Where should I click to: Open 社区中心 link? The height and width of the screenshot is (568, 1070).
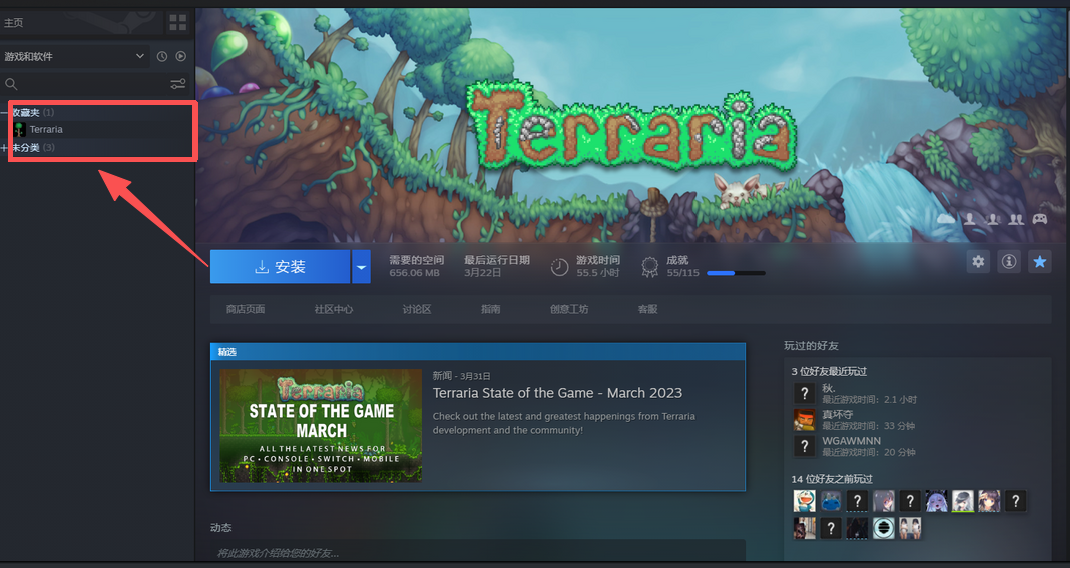(333, 309)
